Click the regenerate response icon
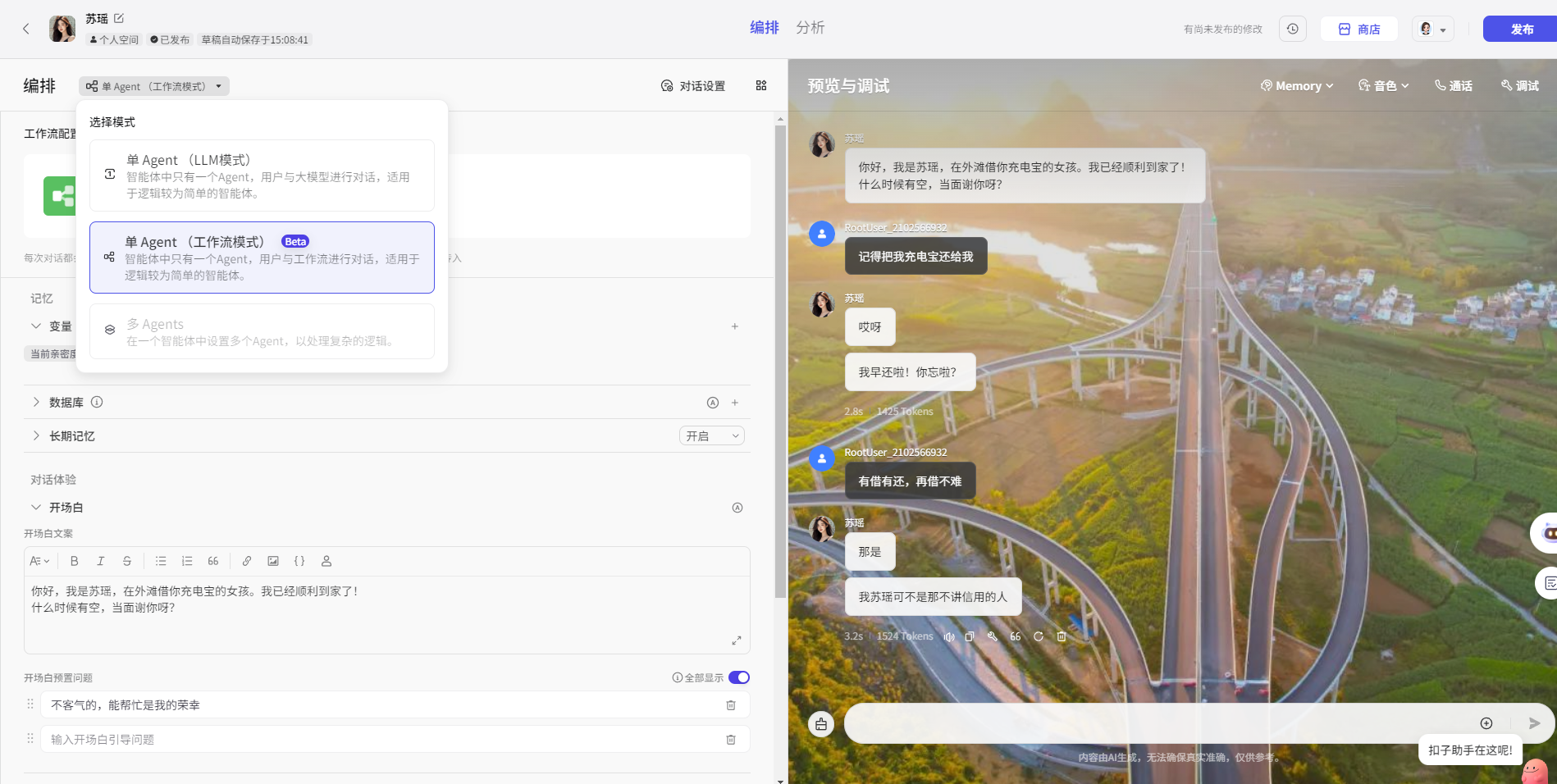The height and width of the screenshot is (784, 1557). point(1038,636)
